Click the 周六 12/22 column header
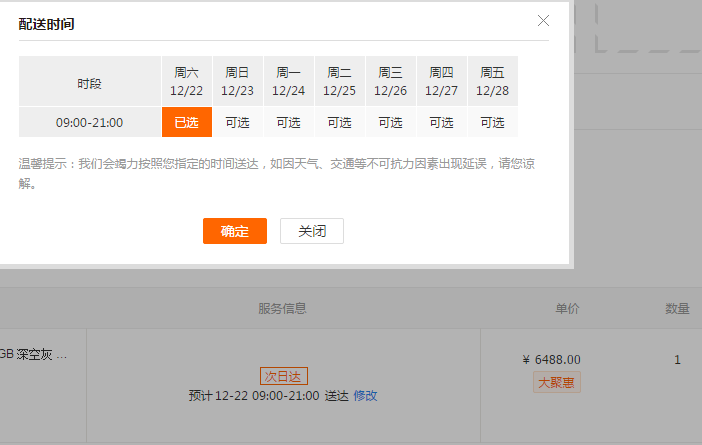Viewport: 702px width, 445px height. (187, 81)
